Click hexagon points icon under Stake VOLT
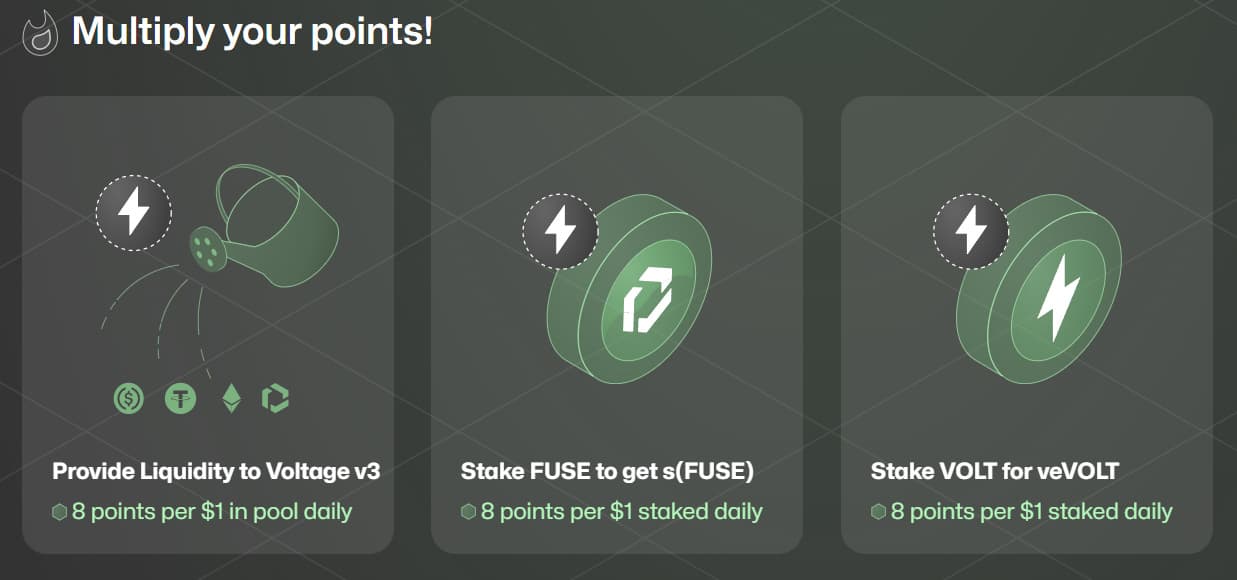 (879, 512)
